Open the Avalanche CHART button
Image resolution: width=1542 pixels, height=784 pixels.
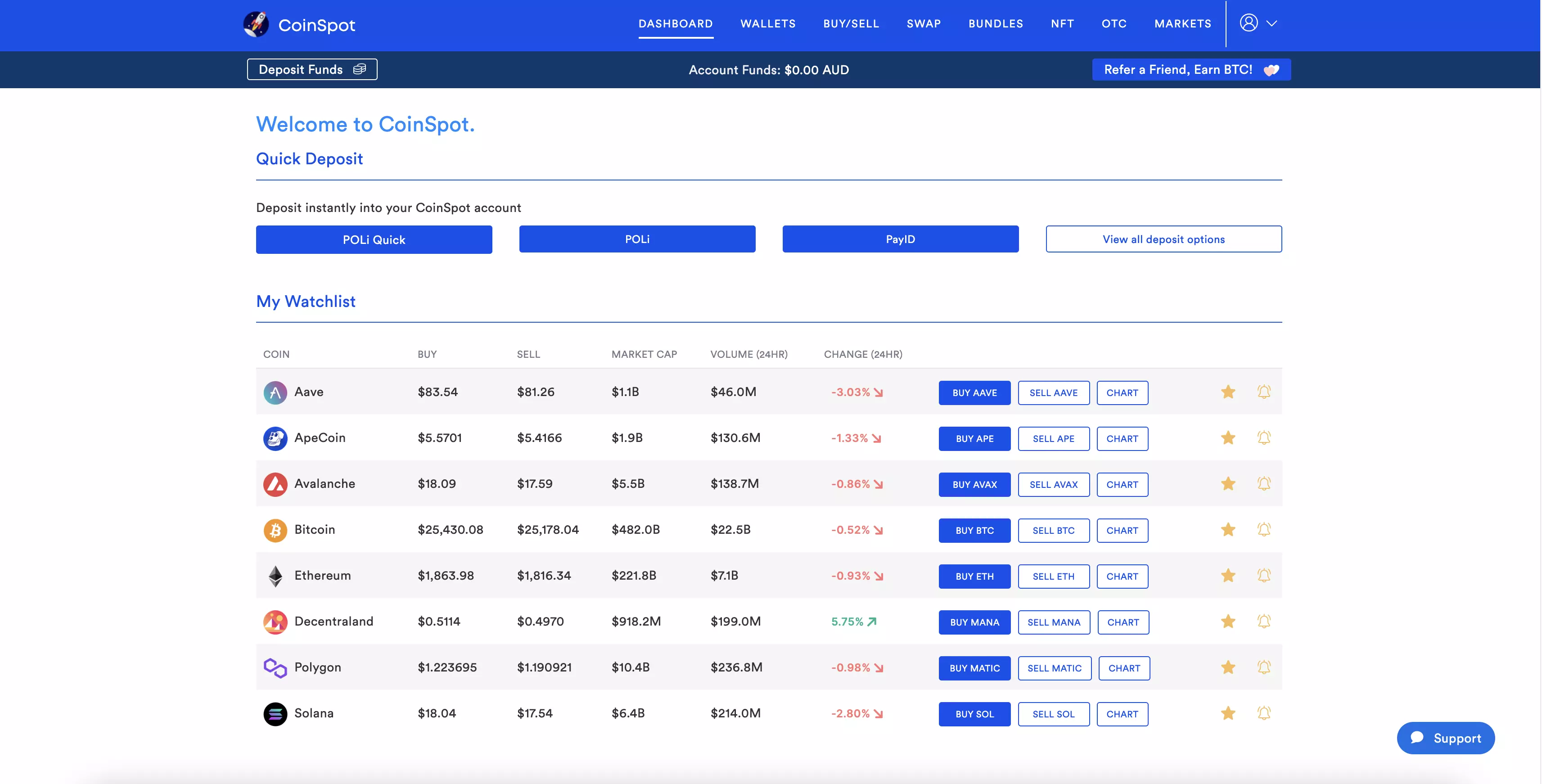click(1123, 485)
